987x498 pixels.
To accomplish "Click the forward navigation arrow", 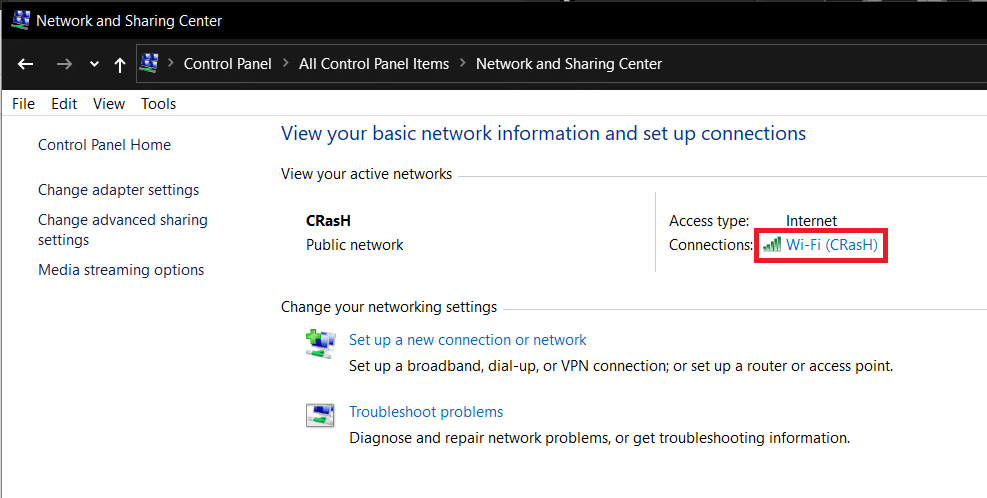I will pyautogui.click(x=64, y=64).
